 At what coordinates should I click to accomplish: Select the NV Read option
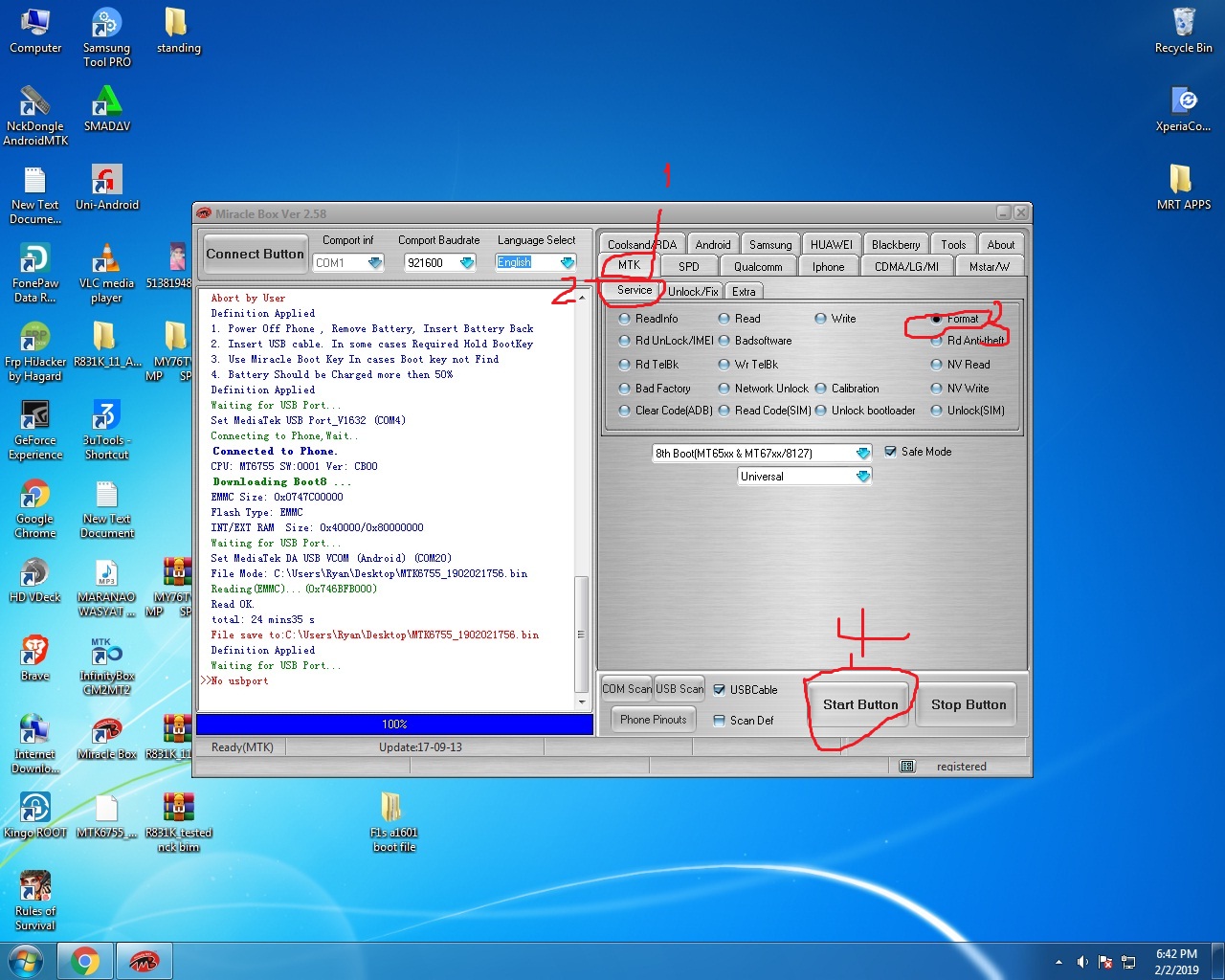[x=960, y=365]
